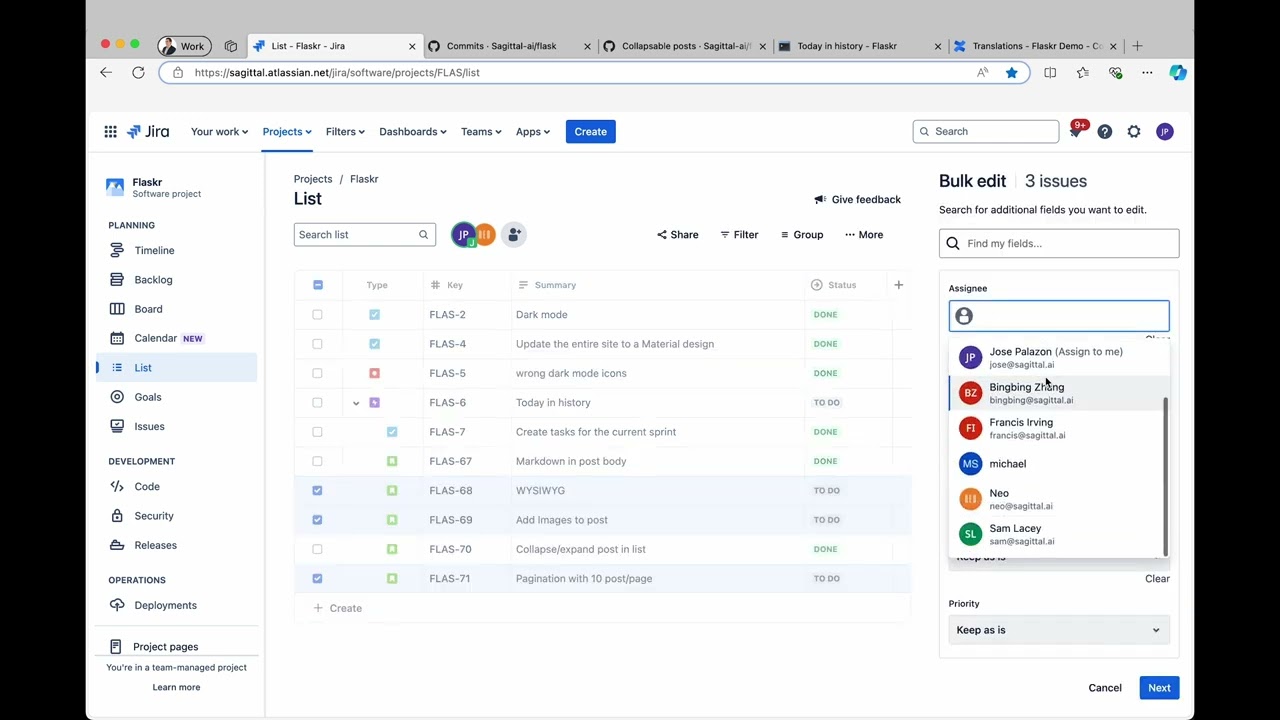Open the Your work dropdown

(219, 131)
